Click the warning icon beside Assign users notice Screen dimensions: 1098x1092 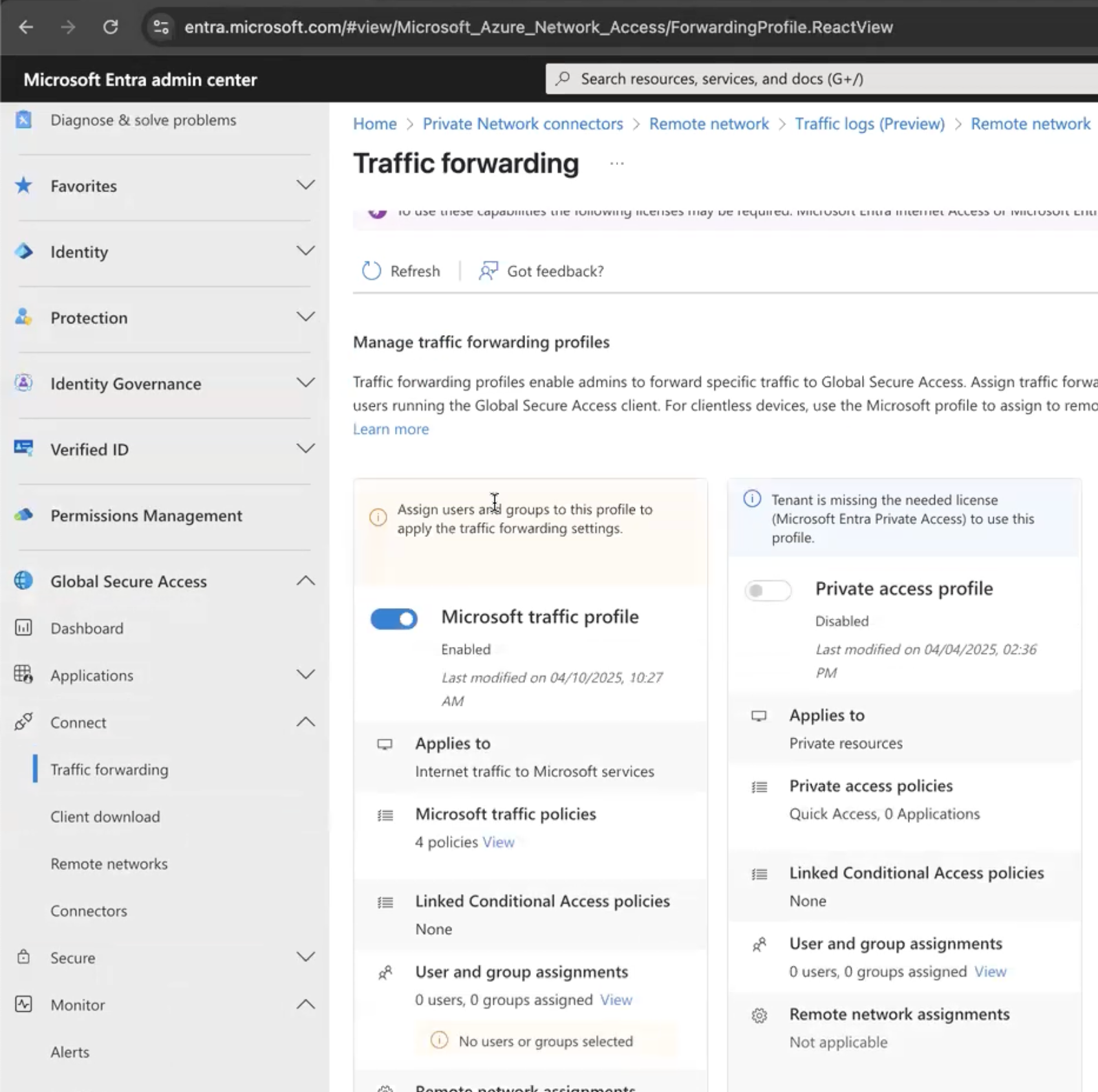[378, 518]
